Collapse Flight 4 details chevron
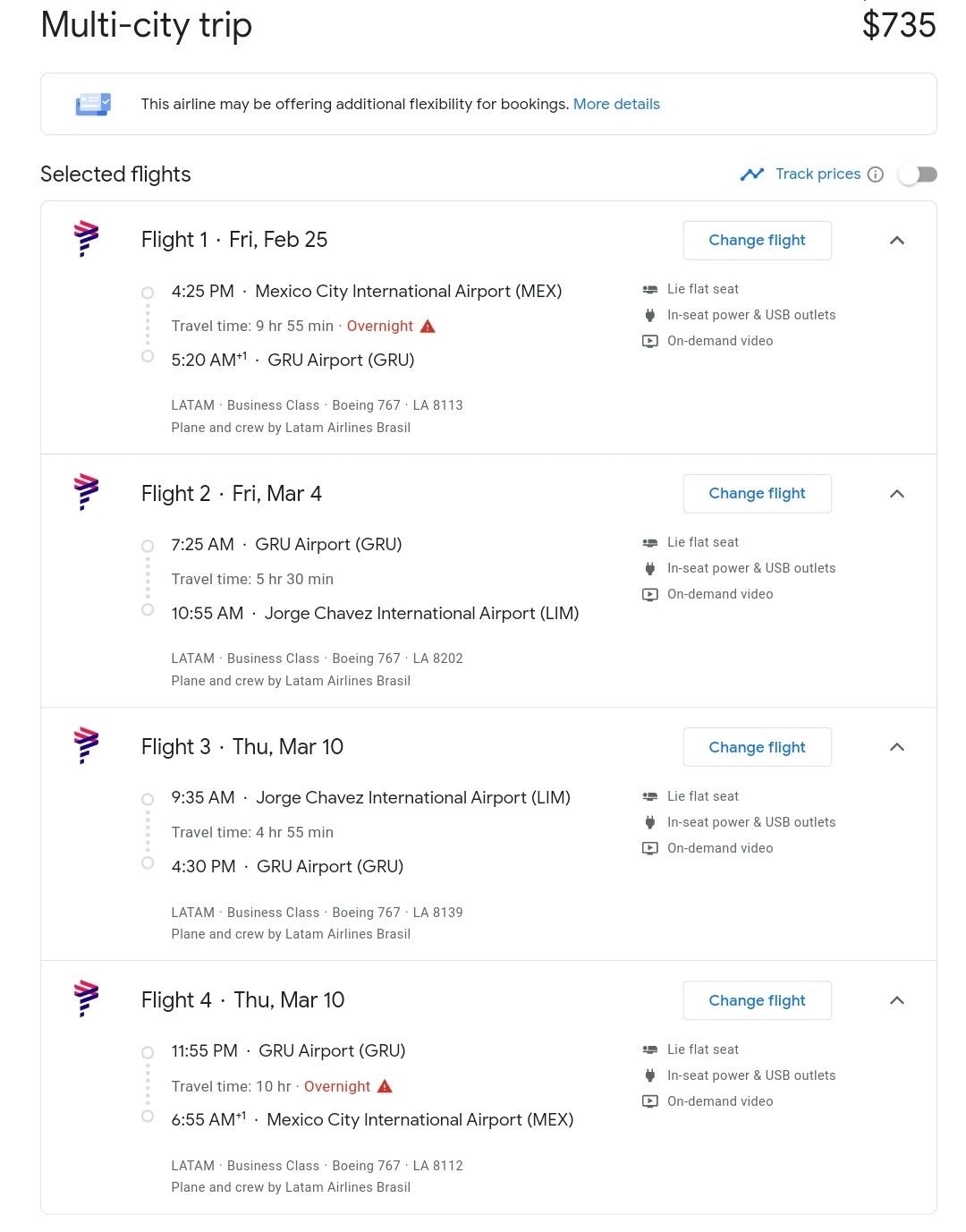966x1232 pixels. tap(897, 1000)
